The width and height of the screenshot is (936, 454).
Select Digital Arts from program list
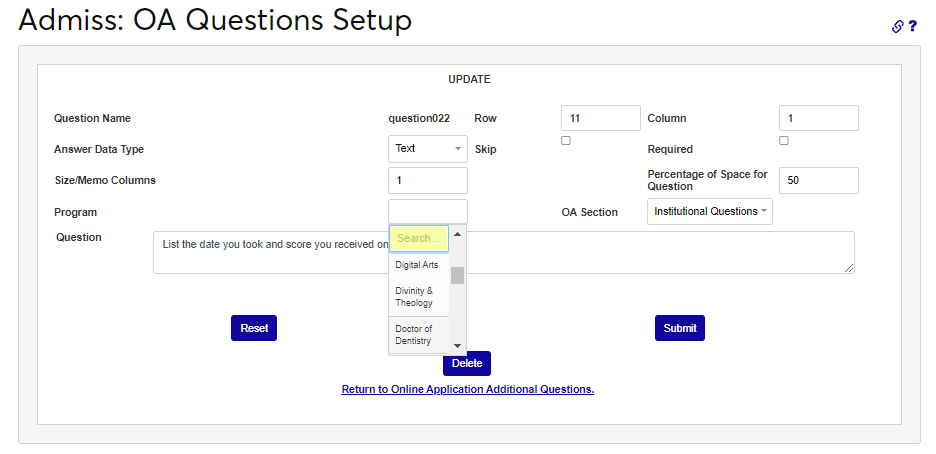pyautogui.click(x=419, y=265)
